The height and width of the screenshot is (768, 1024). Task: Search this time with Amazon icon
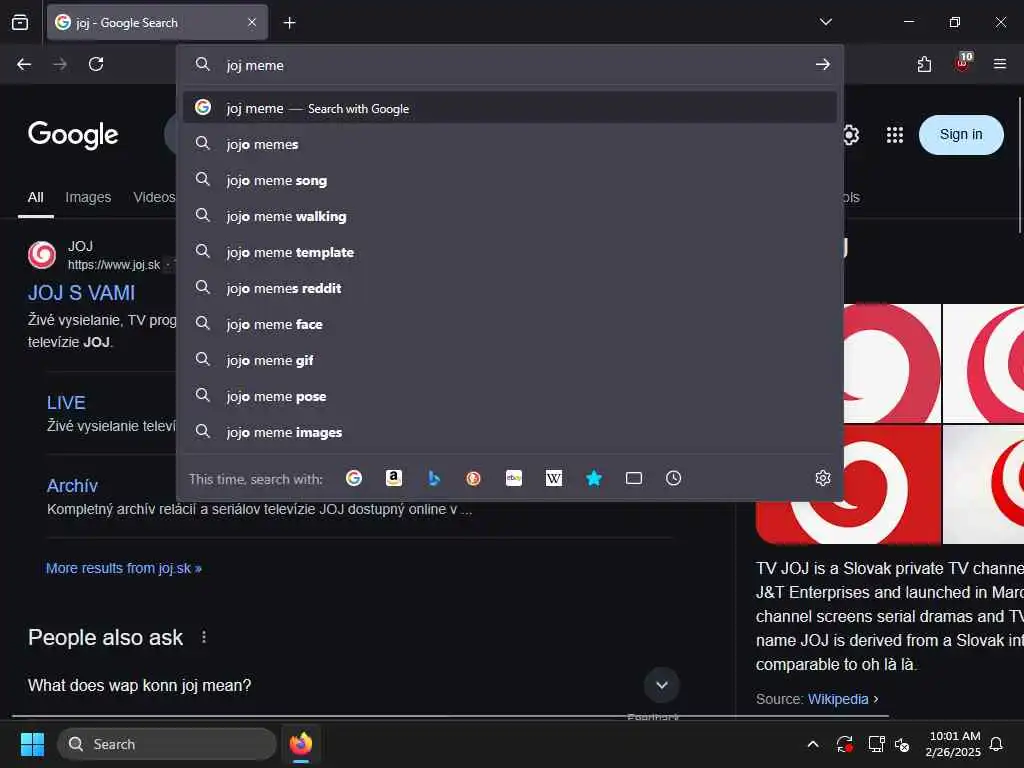(x=394, y=478)
